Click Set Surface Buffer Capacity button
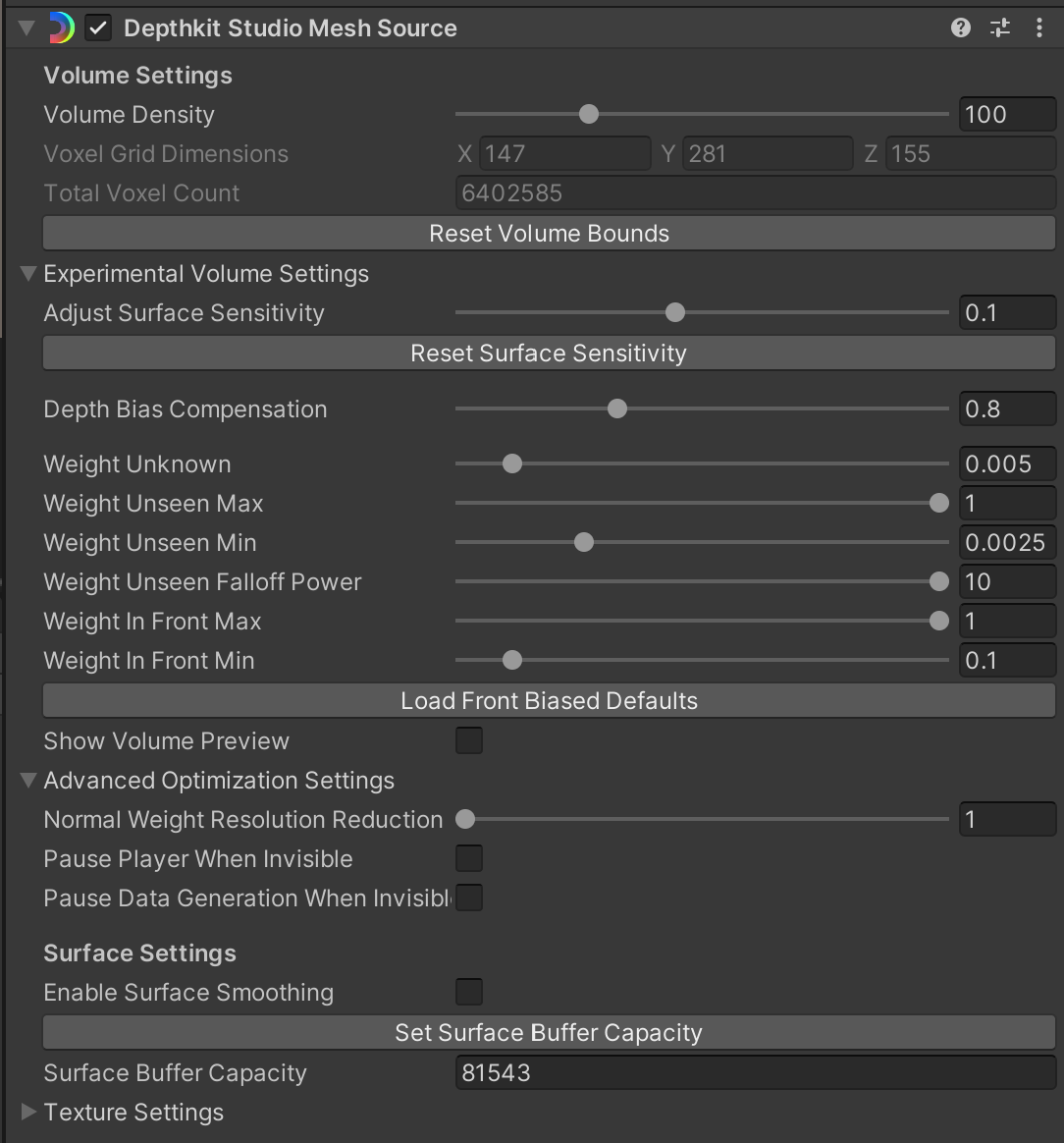The width and height of the screenshot is (1064, 1143). [x=550, y=1032]
